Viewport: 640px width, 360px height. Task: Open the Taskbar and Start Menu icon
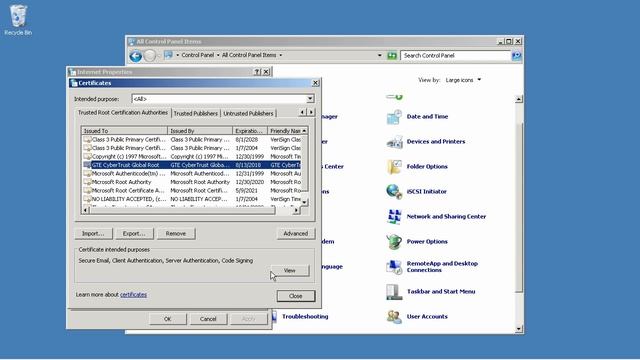pyautogui.click(x=394, y=292)
